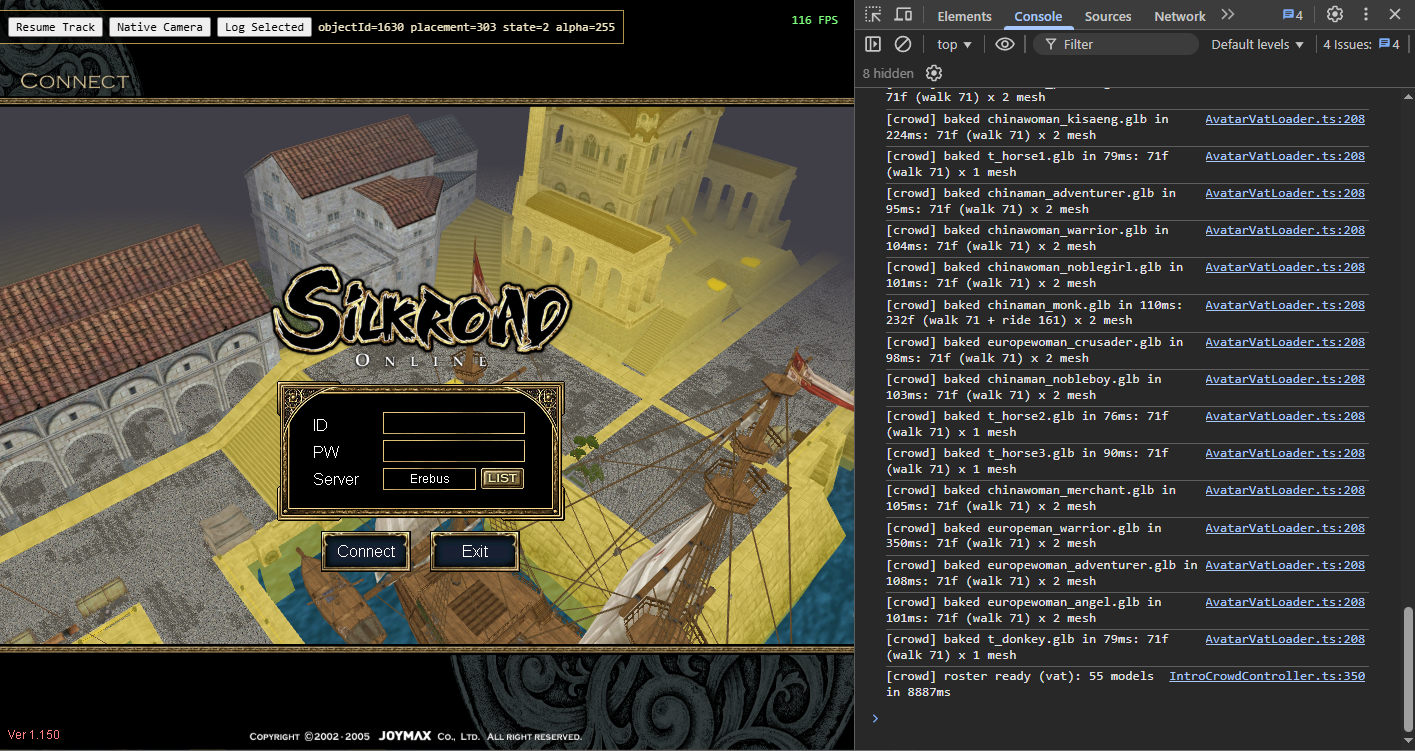Image resolution: width=1415 pixels, height=751 pixels.
Task: Open source link for t_horse3.glb log
Action: click(1285, 453)
